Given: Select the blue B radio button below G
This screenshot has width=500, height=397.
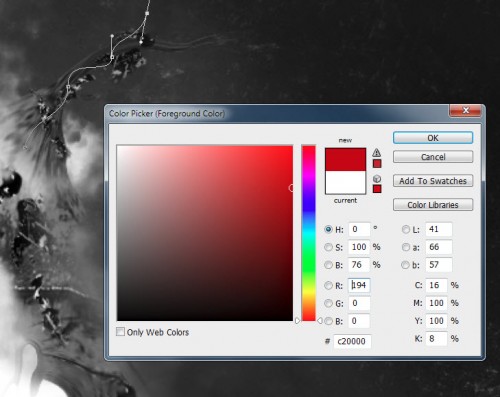Looking at the screenshot, I should point(328,321).
